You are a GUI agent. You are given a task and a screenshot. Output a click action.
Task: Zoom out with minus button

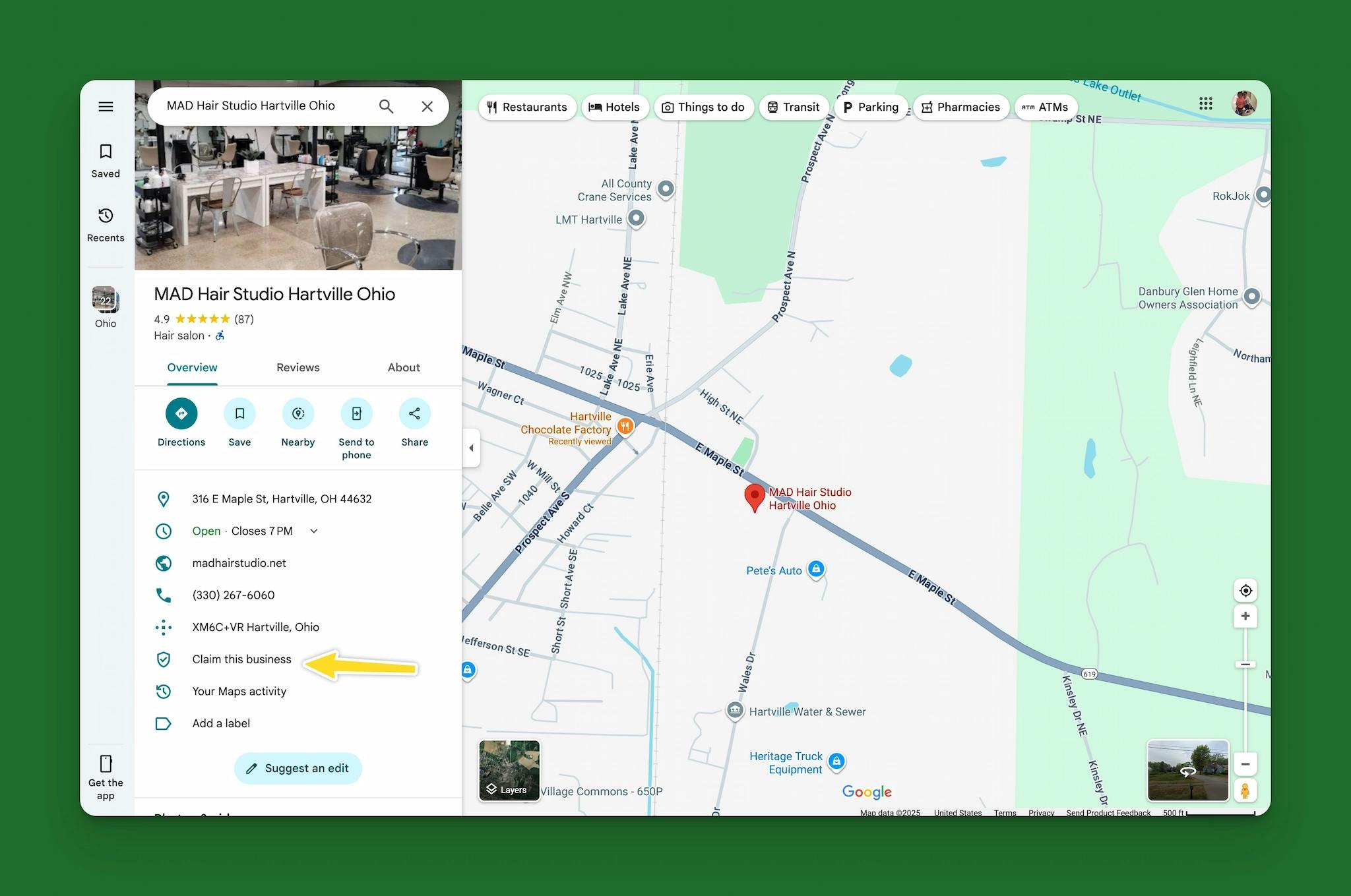[x=1245, y=764]
